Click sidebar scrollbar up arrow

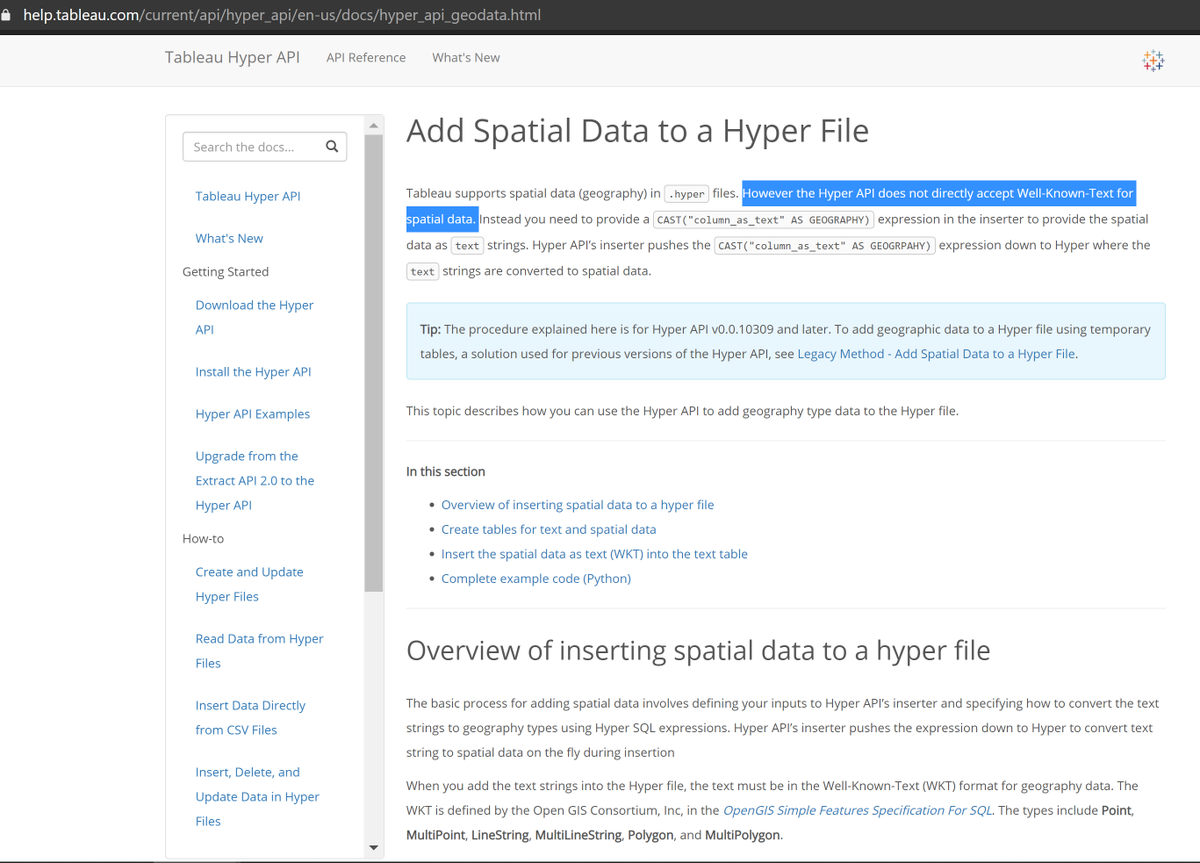(x=374, y=126)
